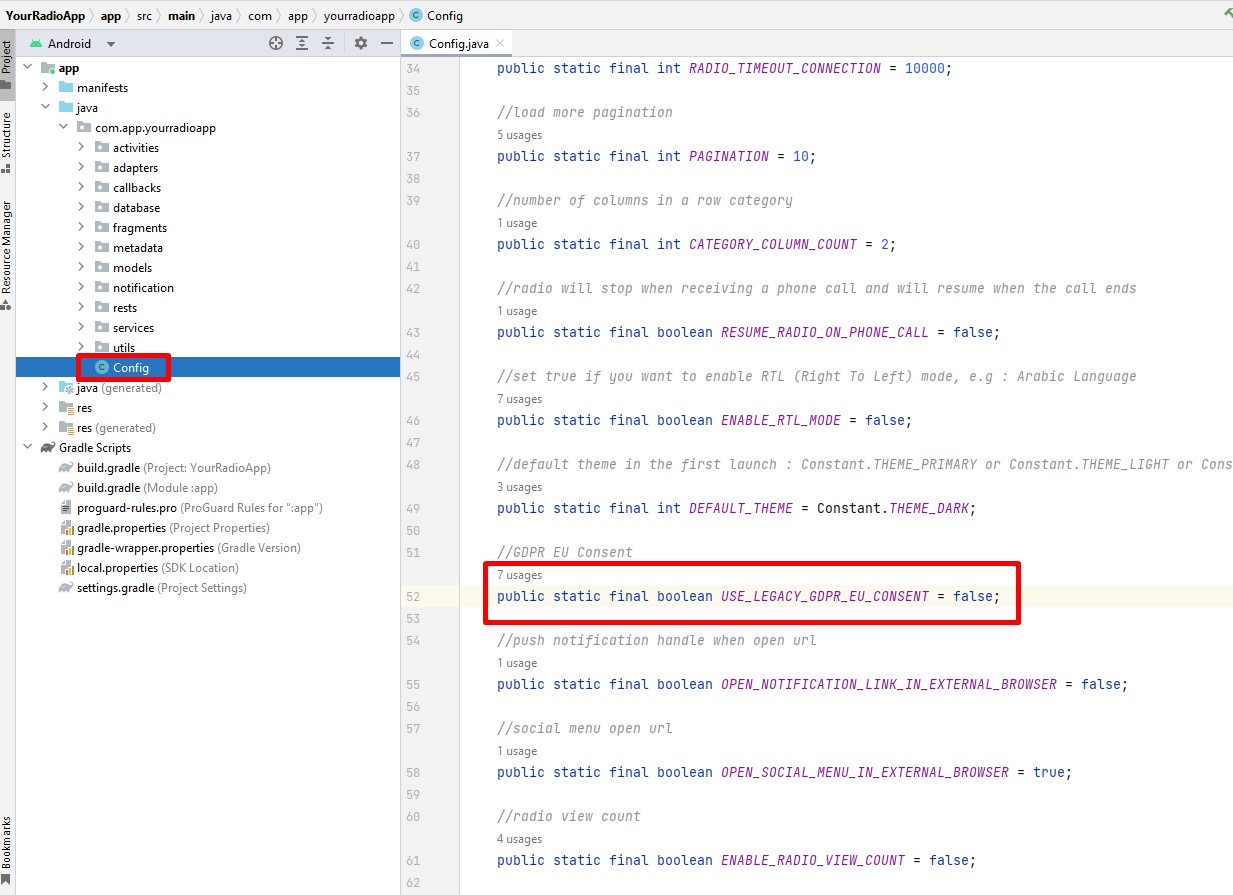1233x895 pixels.
Task: Collapse the com.app.yourradioapp package
Action: 63,128
